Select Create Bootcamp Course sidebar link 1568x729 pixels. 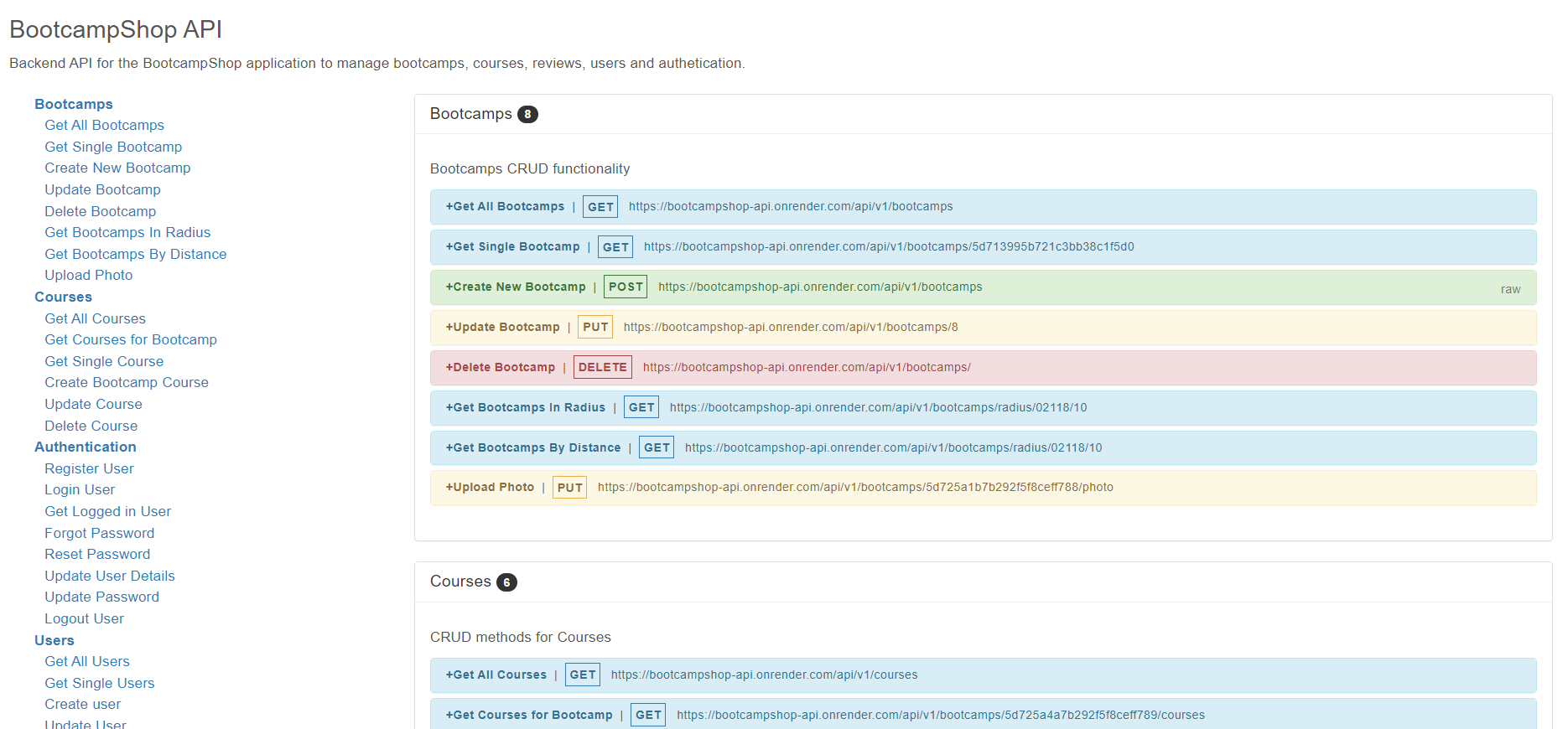pyautogui.click(x=127, y=382)
